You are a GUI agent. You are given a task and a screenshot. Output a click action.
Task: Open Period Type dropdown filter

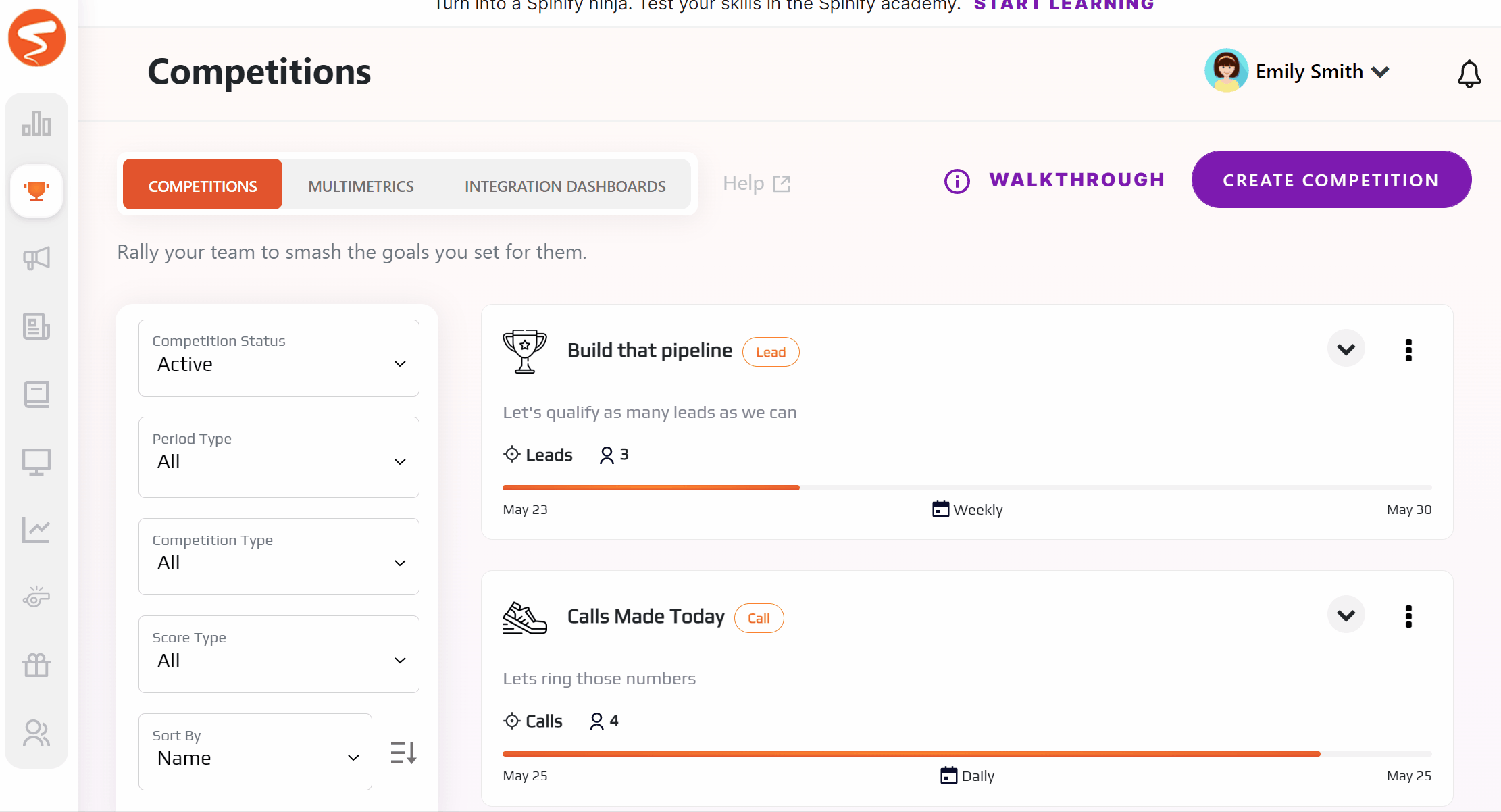[279, 461]
